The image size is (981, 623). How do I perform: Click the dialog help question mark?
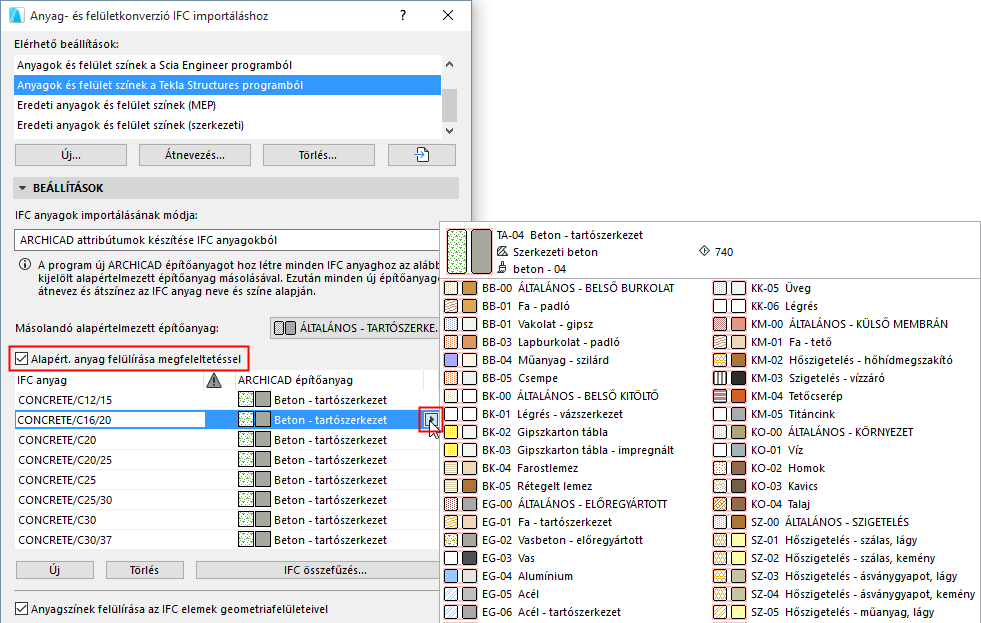(402, 14)
